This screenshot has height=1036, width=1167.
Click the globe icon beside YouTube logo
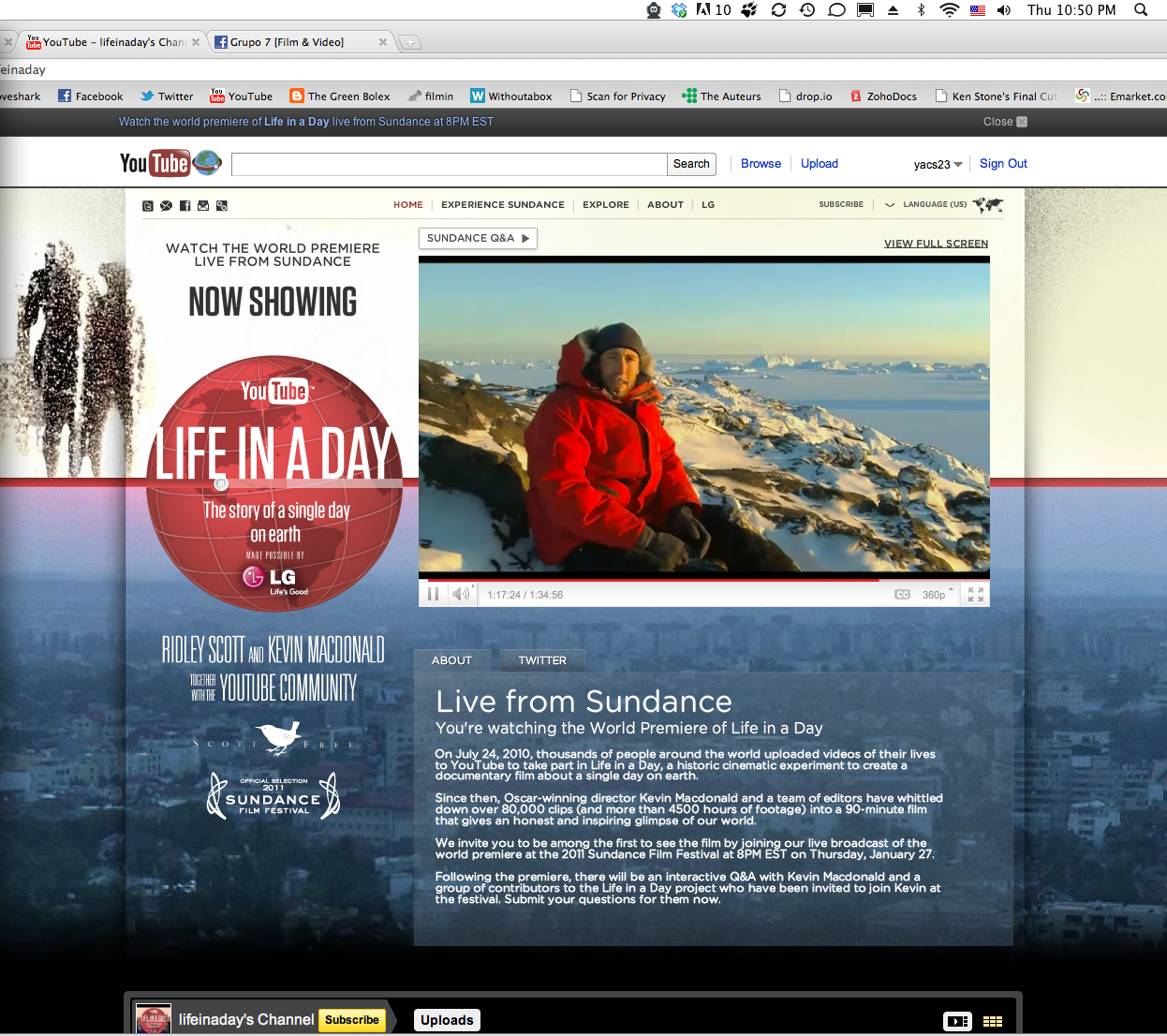click(207, 163)
